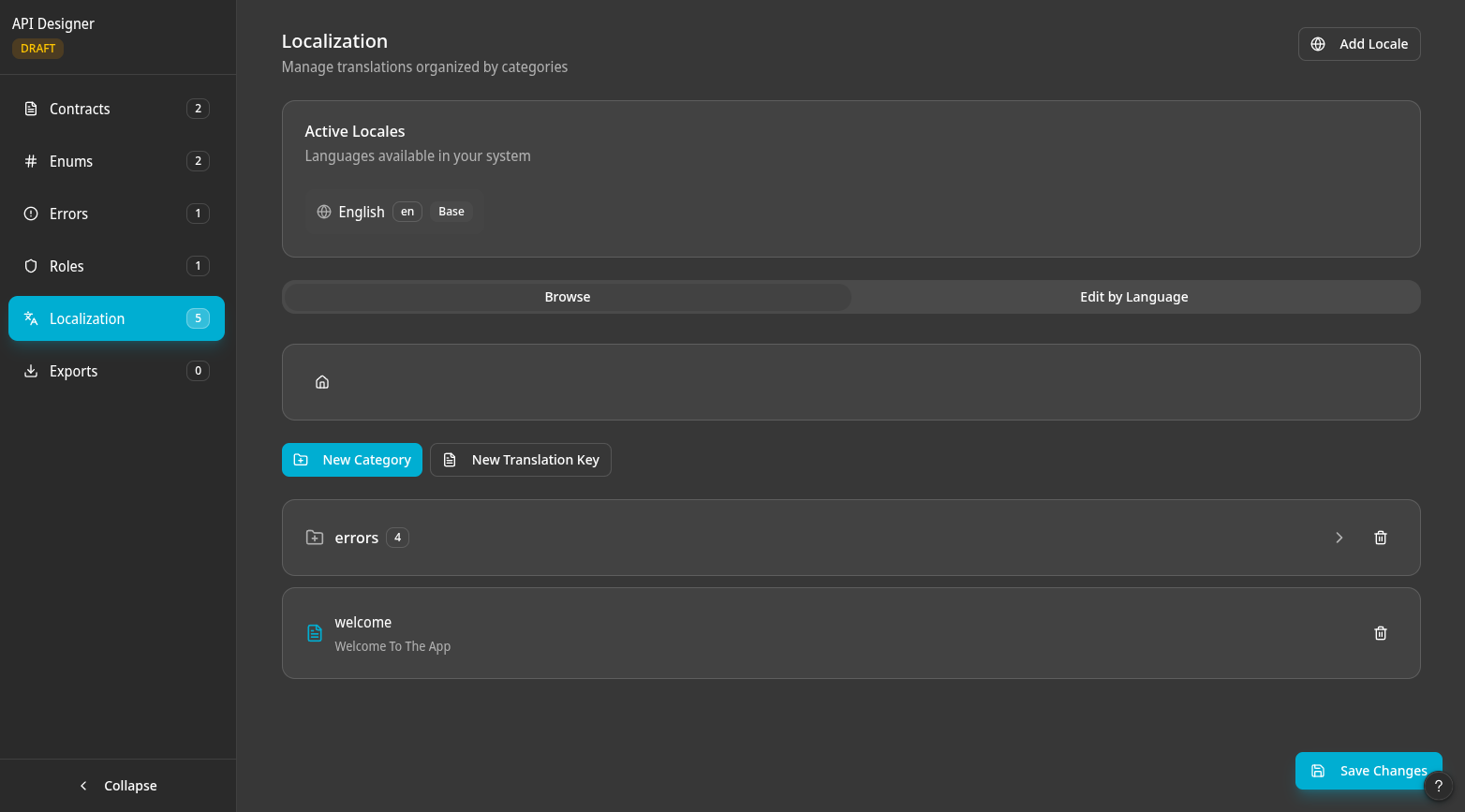
Task: Click the globe icon beside English
Action: 324,212
